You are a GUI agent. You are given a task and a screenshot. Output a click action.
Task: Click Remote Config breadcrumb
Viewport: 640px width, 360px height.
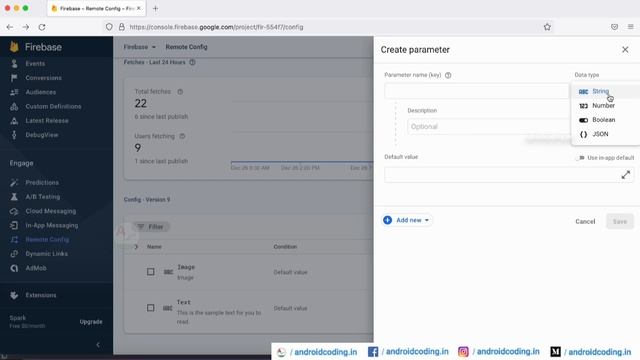[186, 47]
